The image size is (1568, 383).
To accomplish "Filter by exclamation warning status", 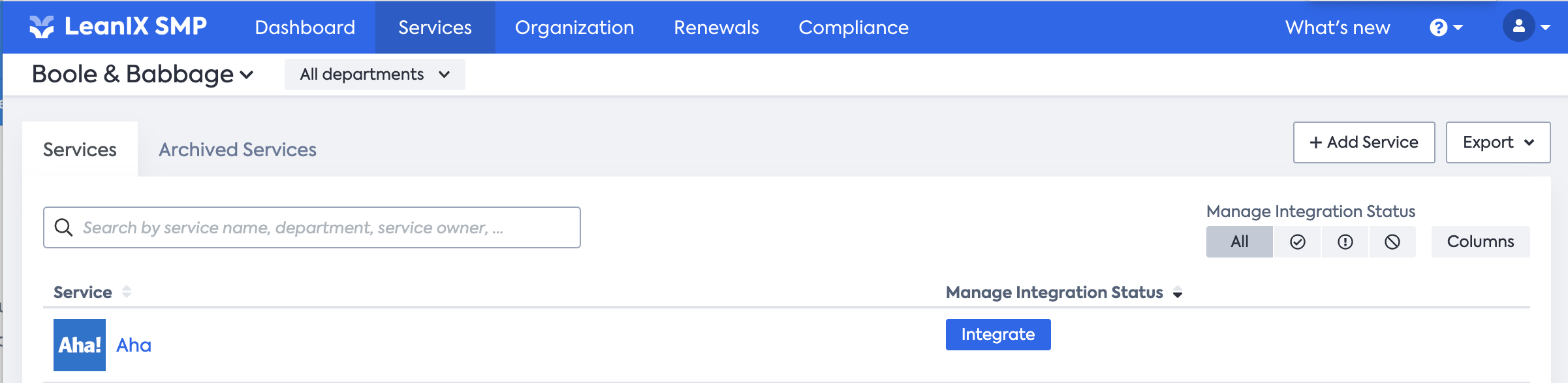I will click(x=1345, y=242).
